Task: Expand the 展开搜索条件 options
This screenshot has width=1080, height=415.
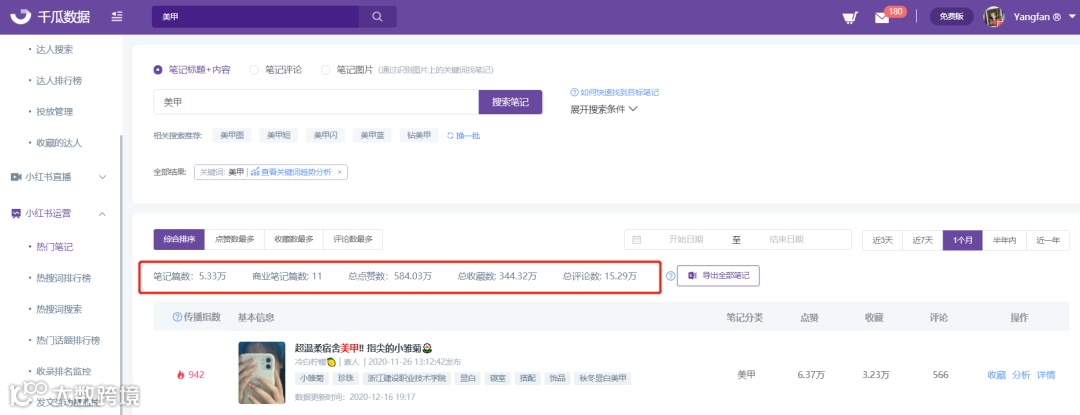Action: pos(604,109)
